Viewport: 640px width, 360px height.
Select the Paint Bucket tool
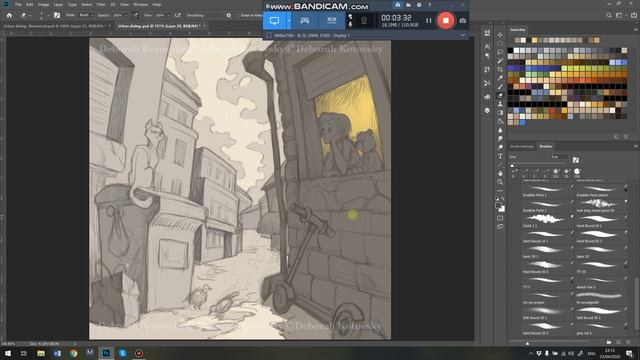point(500,121)
